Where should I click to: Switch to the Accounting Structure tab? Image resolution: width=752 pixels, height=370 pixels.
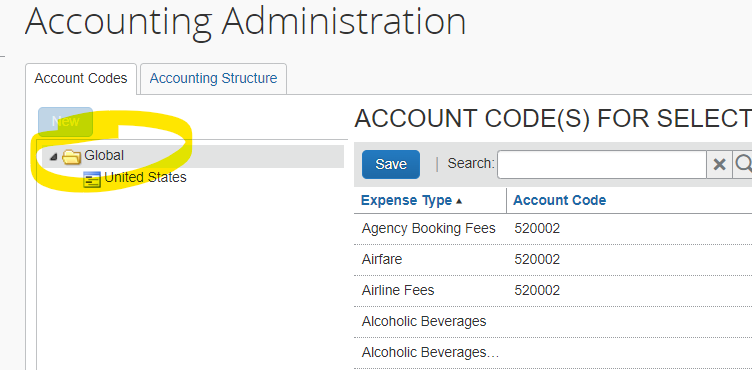click(213, 78)
